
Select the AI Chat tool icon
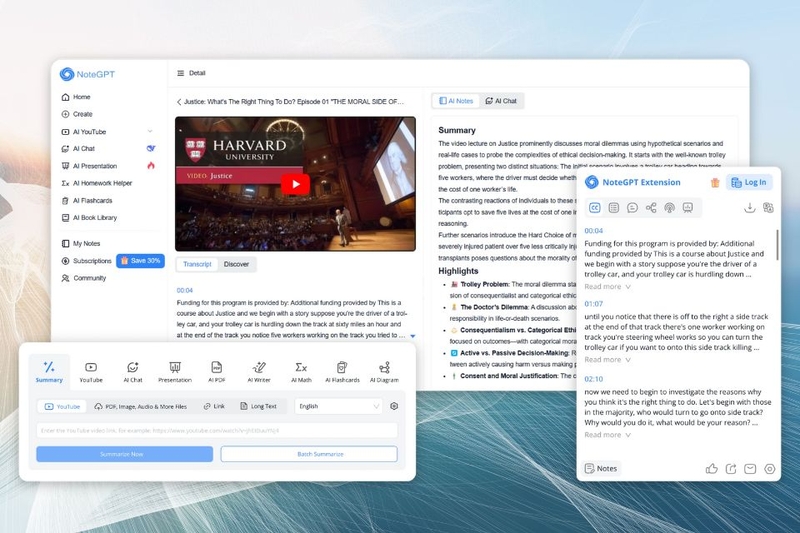pyautogui.click(x=133, y=372)
